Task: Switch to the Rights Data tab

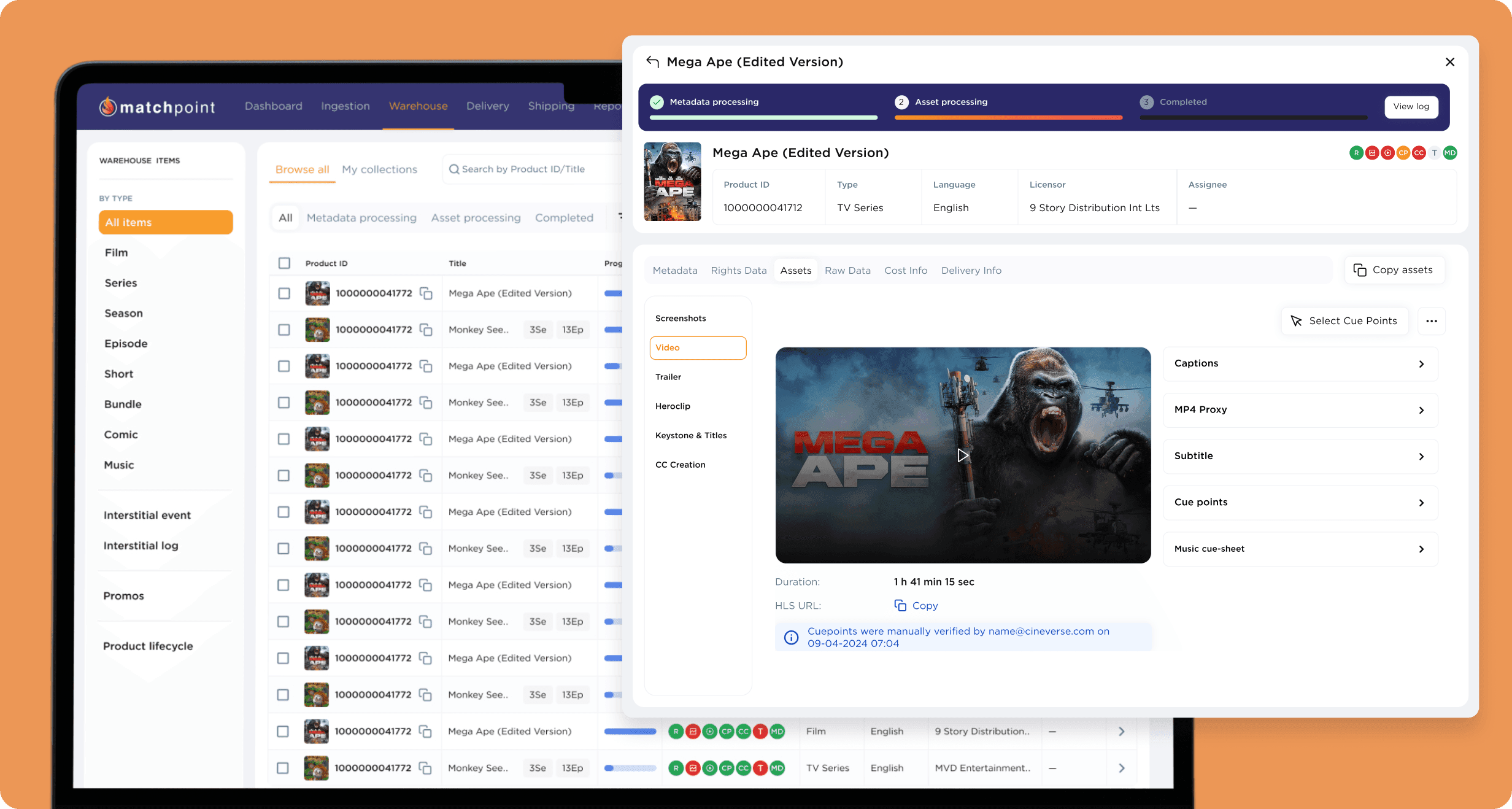Action: tap(739, 270)
